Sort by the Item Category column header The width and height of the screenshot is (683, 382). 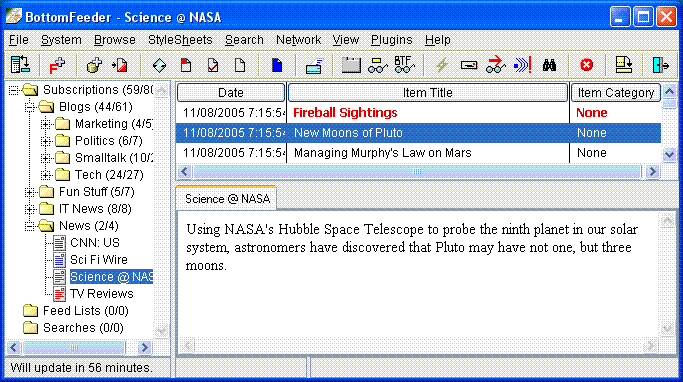pos(615,93)
